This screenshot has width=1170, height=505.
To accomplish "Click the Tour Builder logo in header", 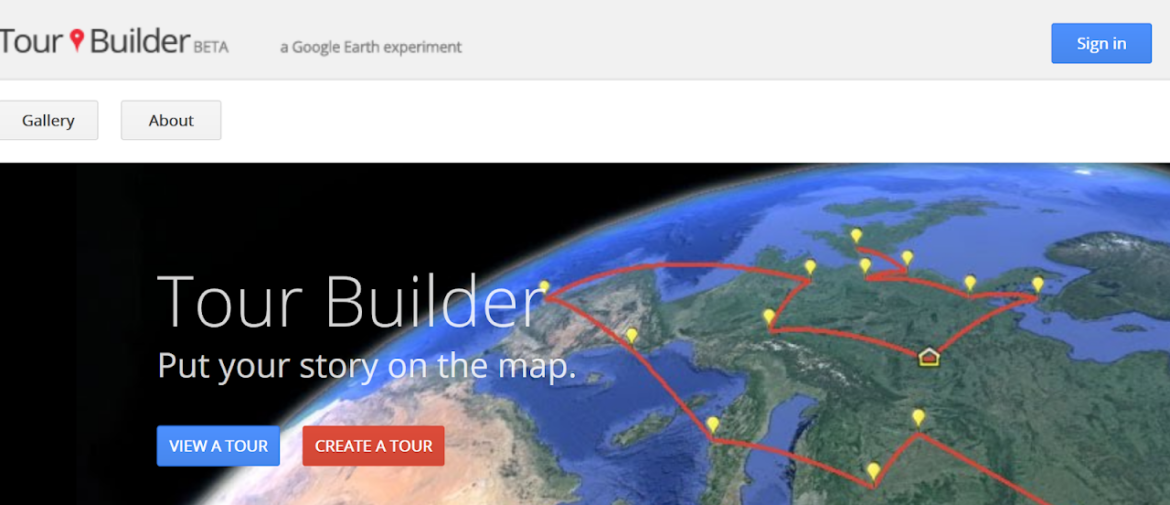I will coord(113,42).
